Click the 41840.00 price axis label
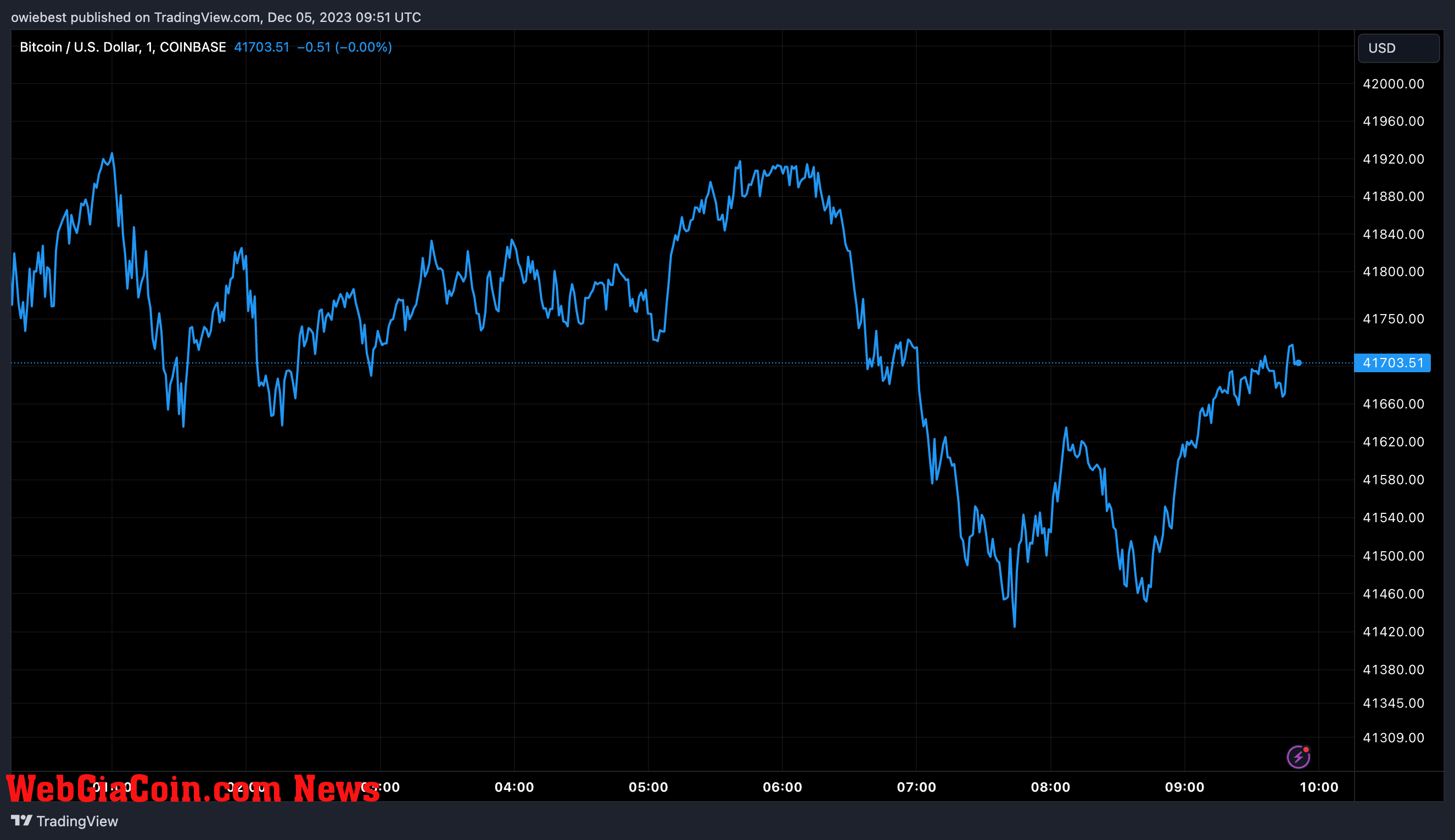Viewport: 1455px width, 840px height. pos(1394,234)
